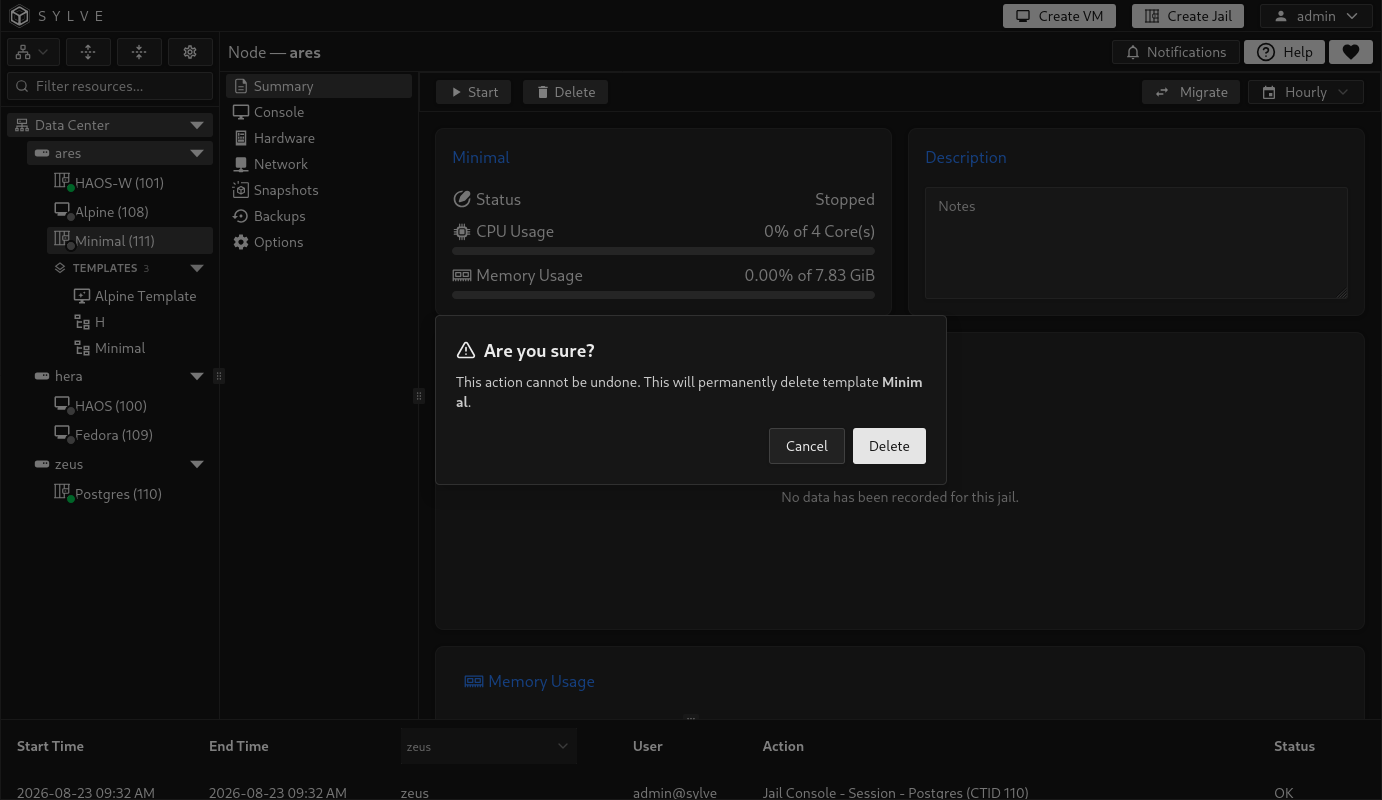Collapse the Data Center tree node
The width and height of the screenshot is (1382, 800).
coord(197,125)
